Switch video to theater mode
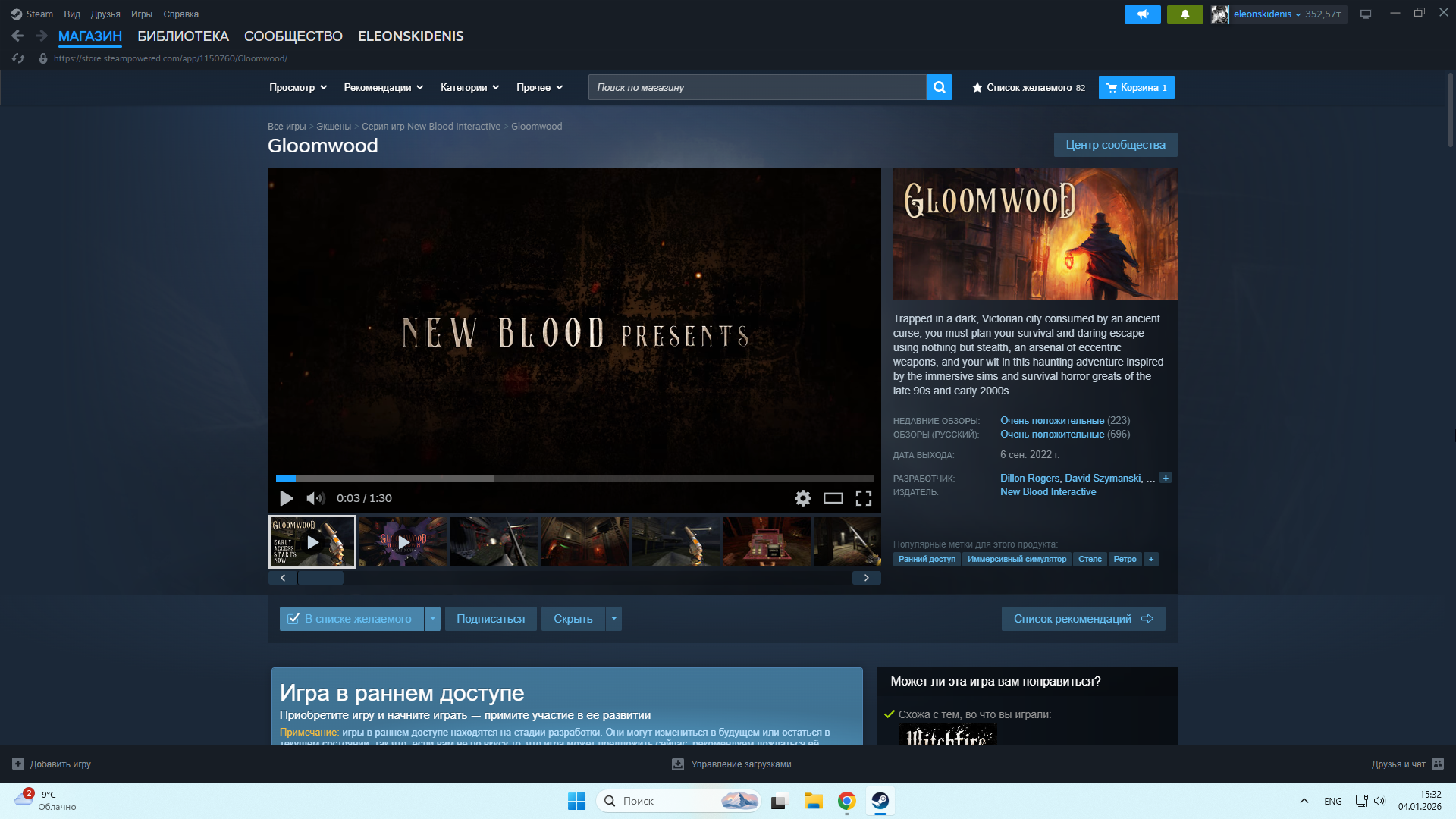This screenshot has width=1456, height=819. (x=833, y=498)
